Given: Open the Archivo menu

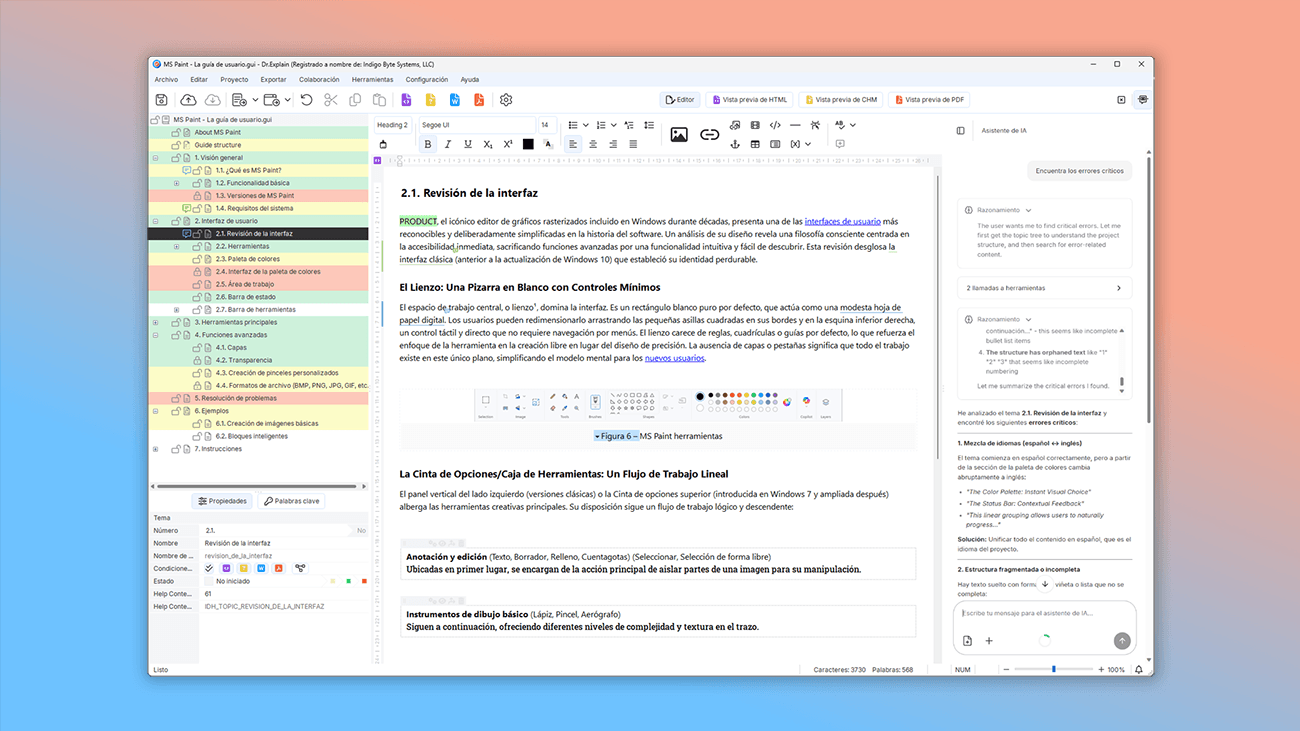Looking at the screenshot, I should pyautogui.click(x=166, y=80).
